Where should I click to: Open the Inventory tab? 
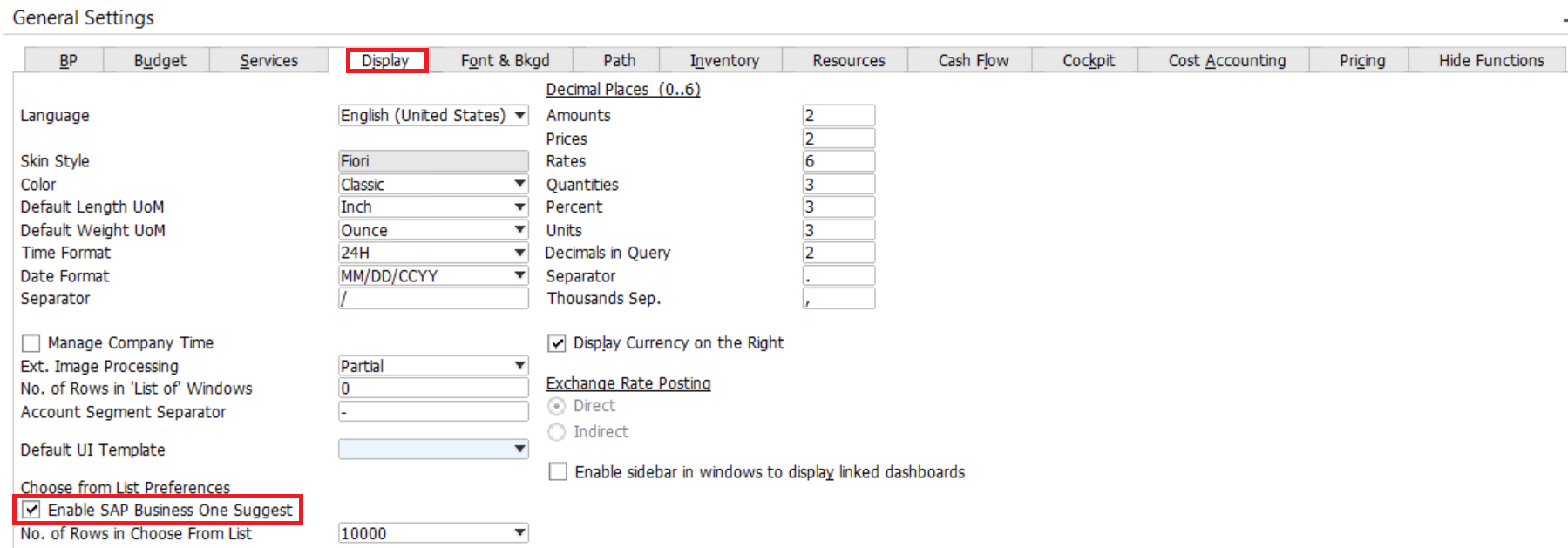(724, 60)
